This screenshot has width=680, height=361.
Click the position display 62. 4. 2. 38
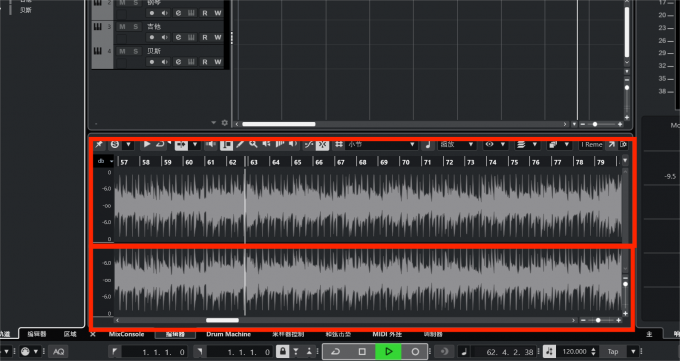[x=510, y=352]
